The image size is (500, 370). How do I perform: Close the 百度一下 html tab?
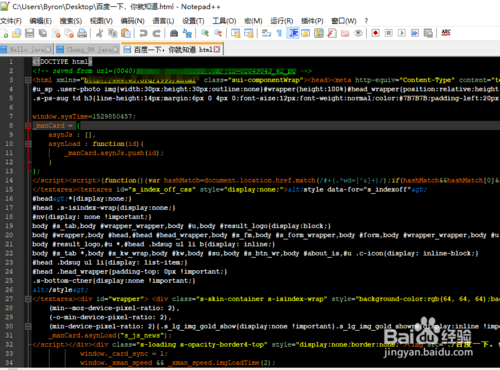217,50
